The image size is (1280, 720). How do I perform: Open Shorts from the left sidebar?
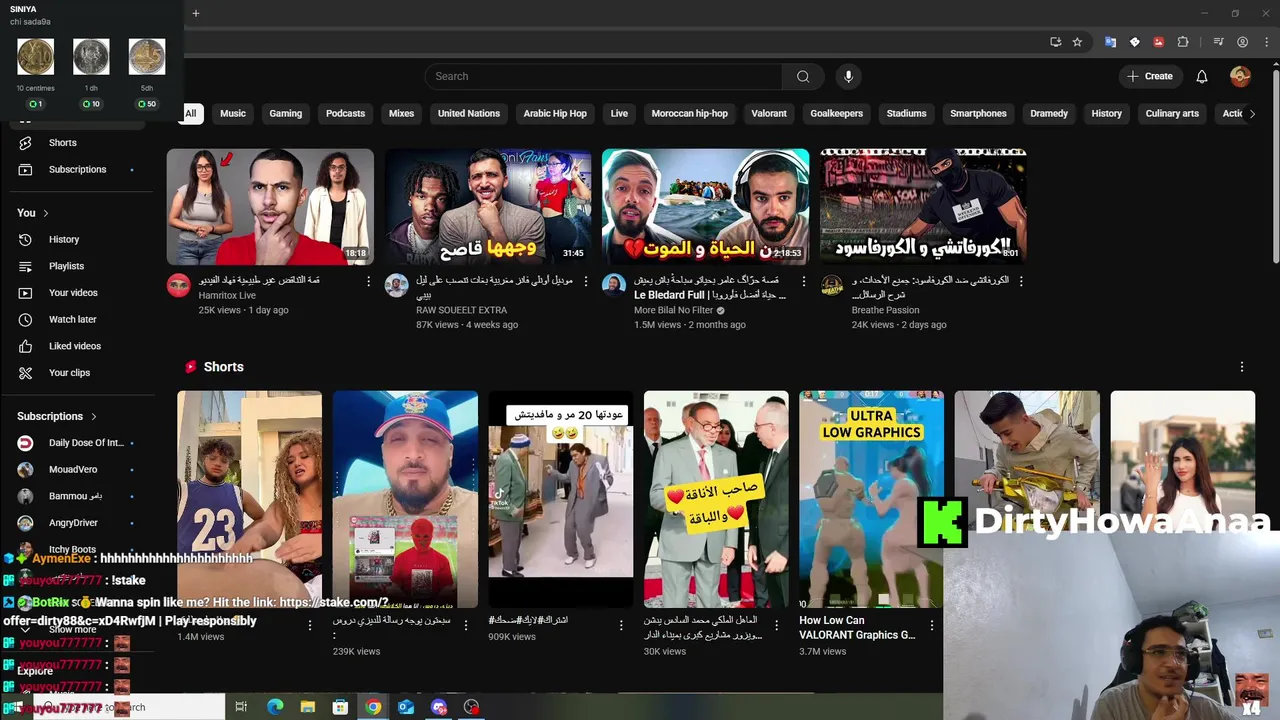point(62,143)
